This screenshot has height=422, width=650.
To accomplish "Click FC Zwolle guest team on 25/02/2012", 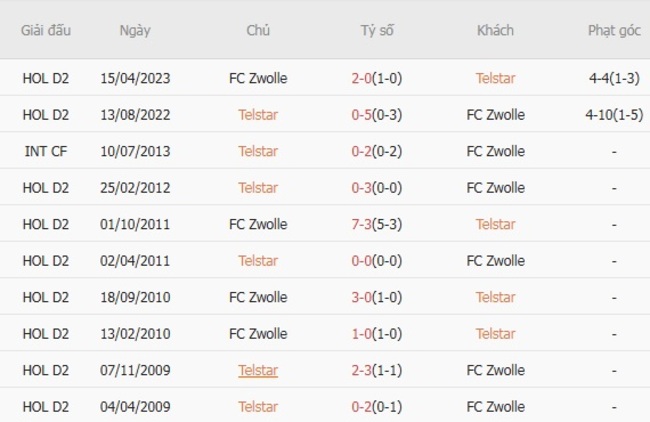I will (x=495, y=188).
